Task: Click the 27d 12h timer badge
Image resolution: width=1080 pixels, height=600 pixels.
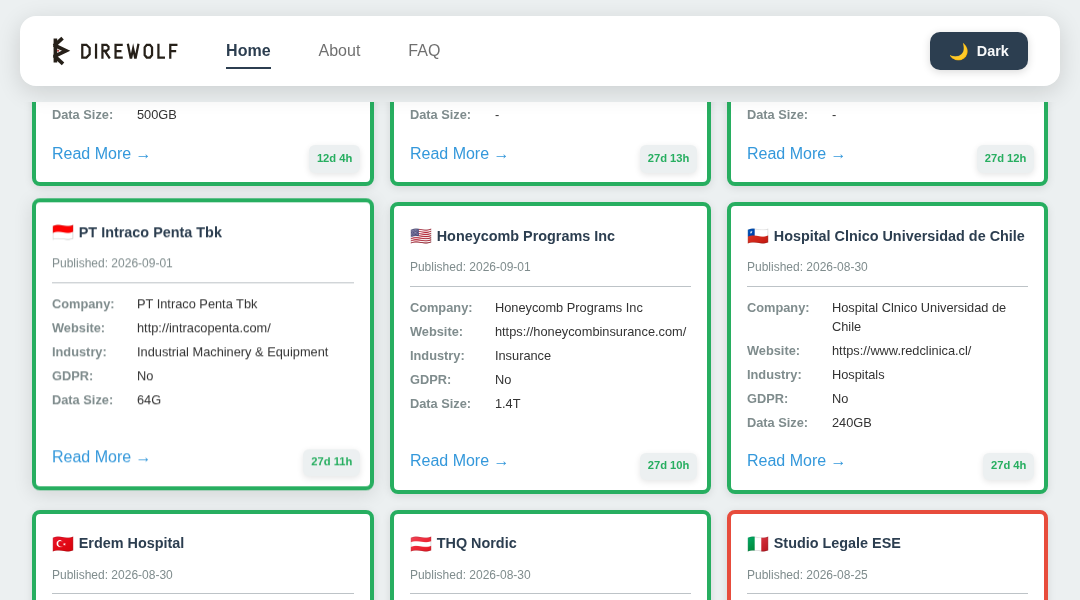Action: coord(1005,158)
